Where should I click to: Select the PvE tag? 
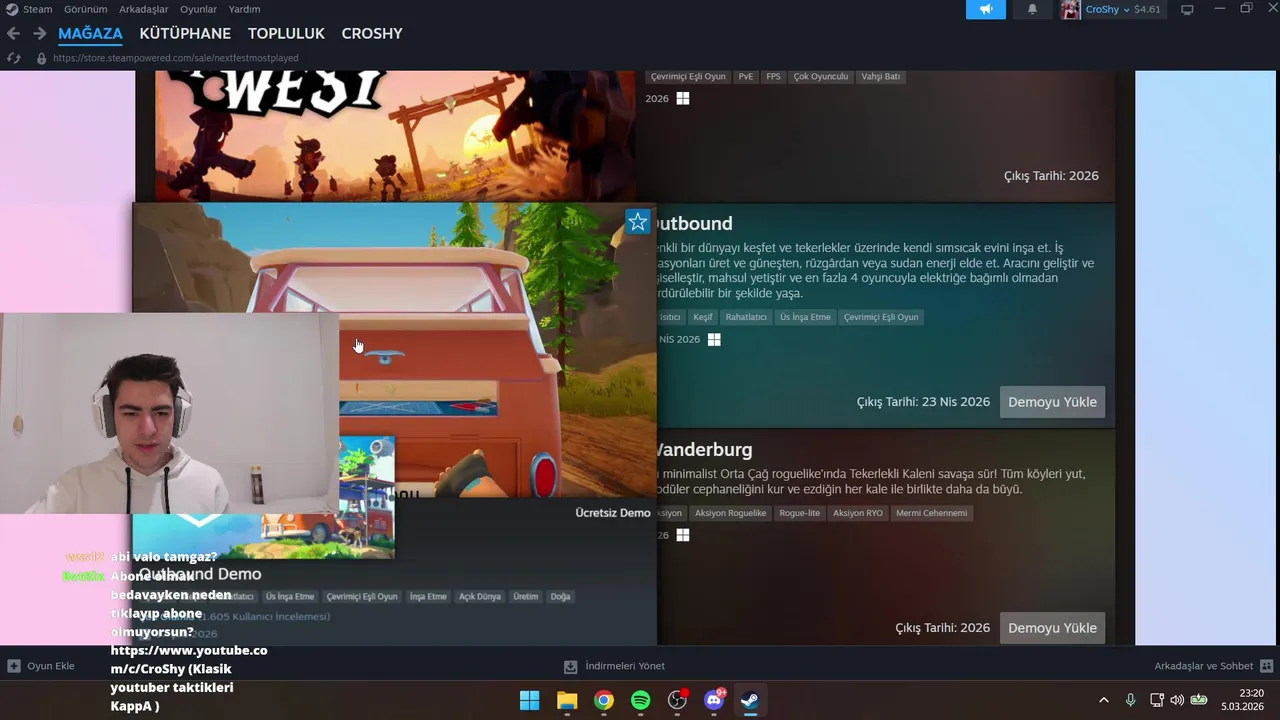pyautogui.click(x=745, y=77)
